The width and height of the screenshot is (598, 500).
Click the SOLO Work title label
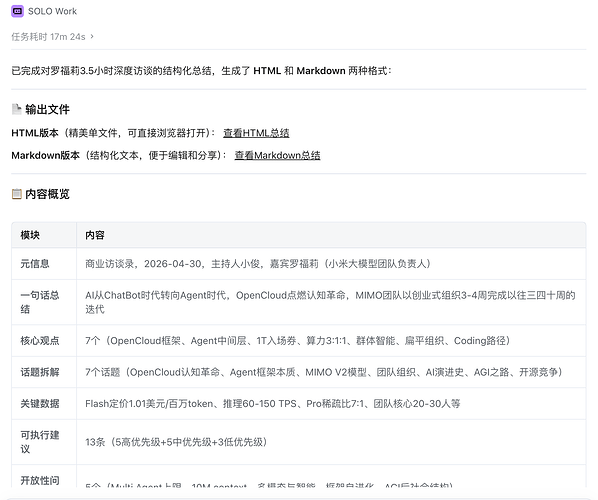[52, 11]
